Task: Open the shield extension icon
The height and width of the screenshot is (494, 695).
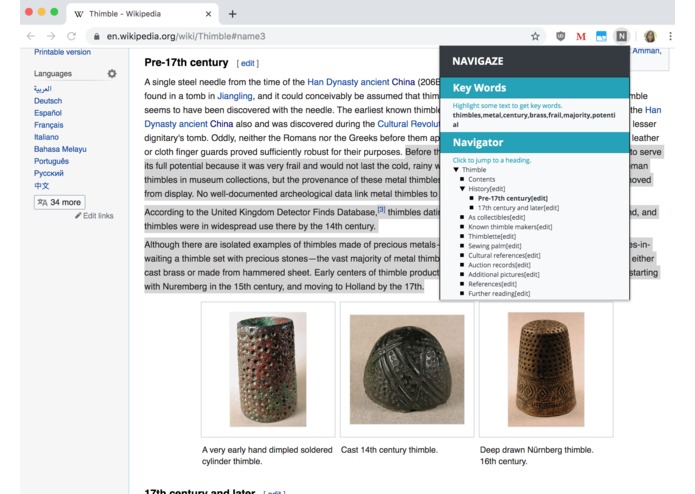Action: pyautogui.click(x=560, y=36)
